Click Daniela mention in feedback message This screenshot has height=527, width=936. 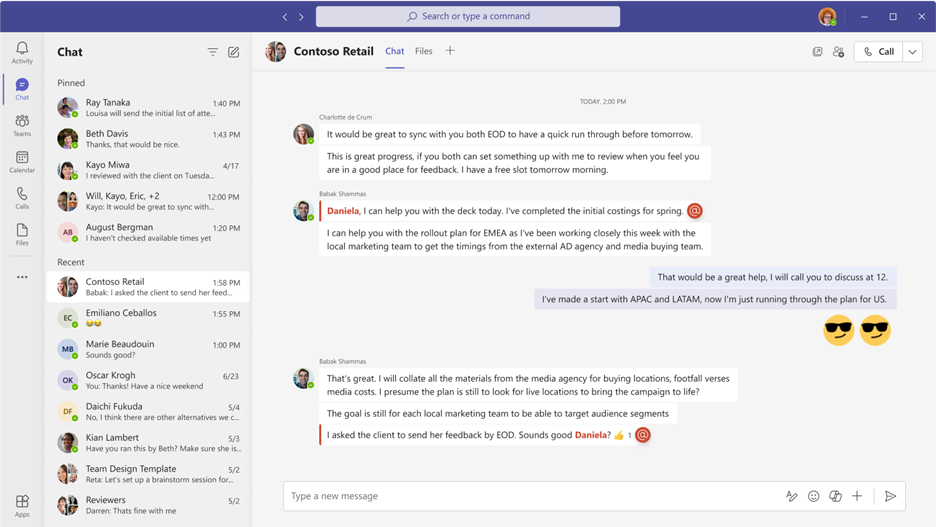point(590,435)
